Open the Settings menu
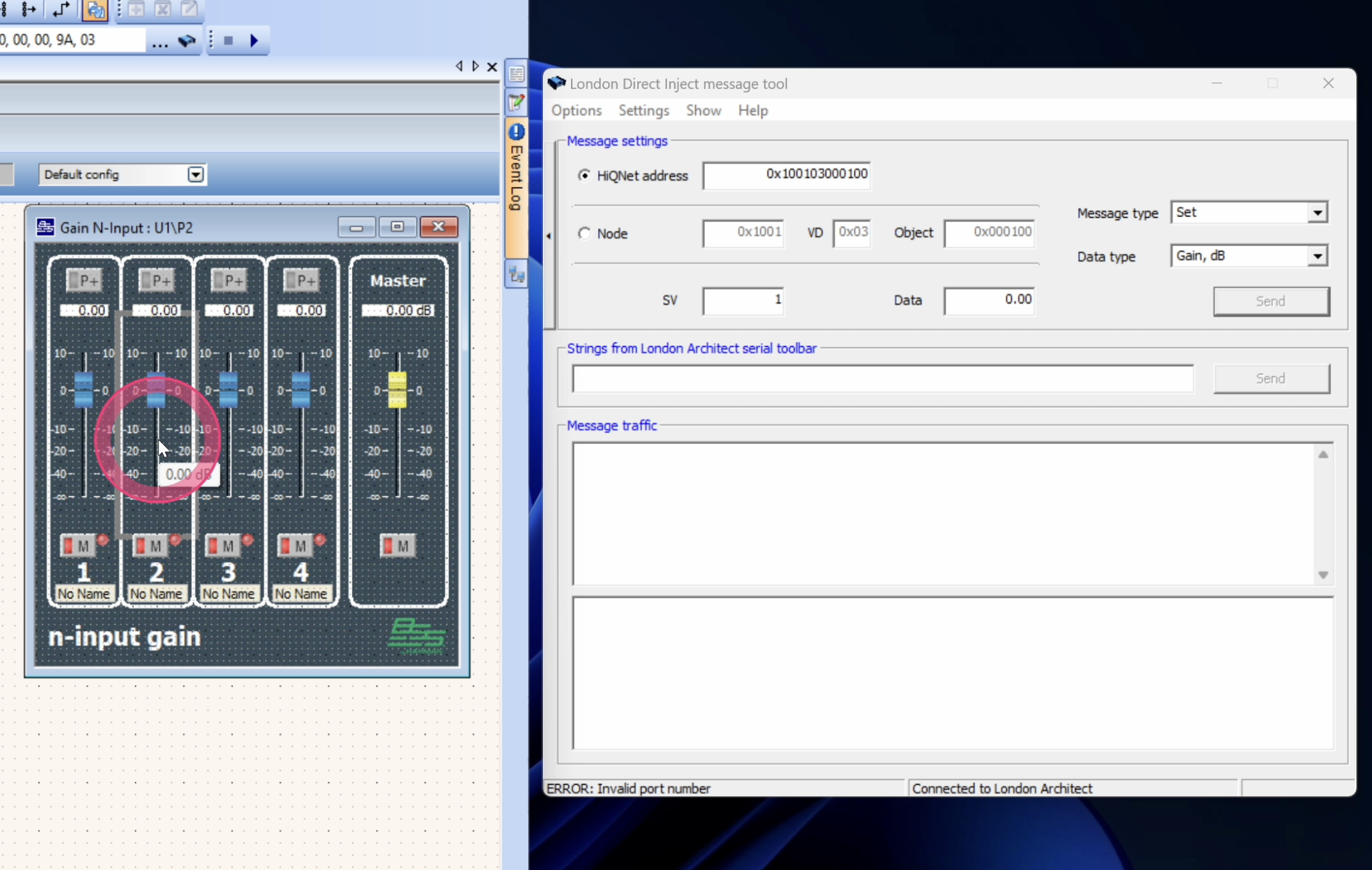 pos(643,110)
